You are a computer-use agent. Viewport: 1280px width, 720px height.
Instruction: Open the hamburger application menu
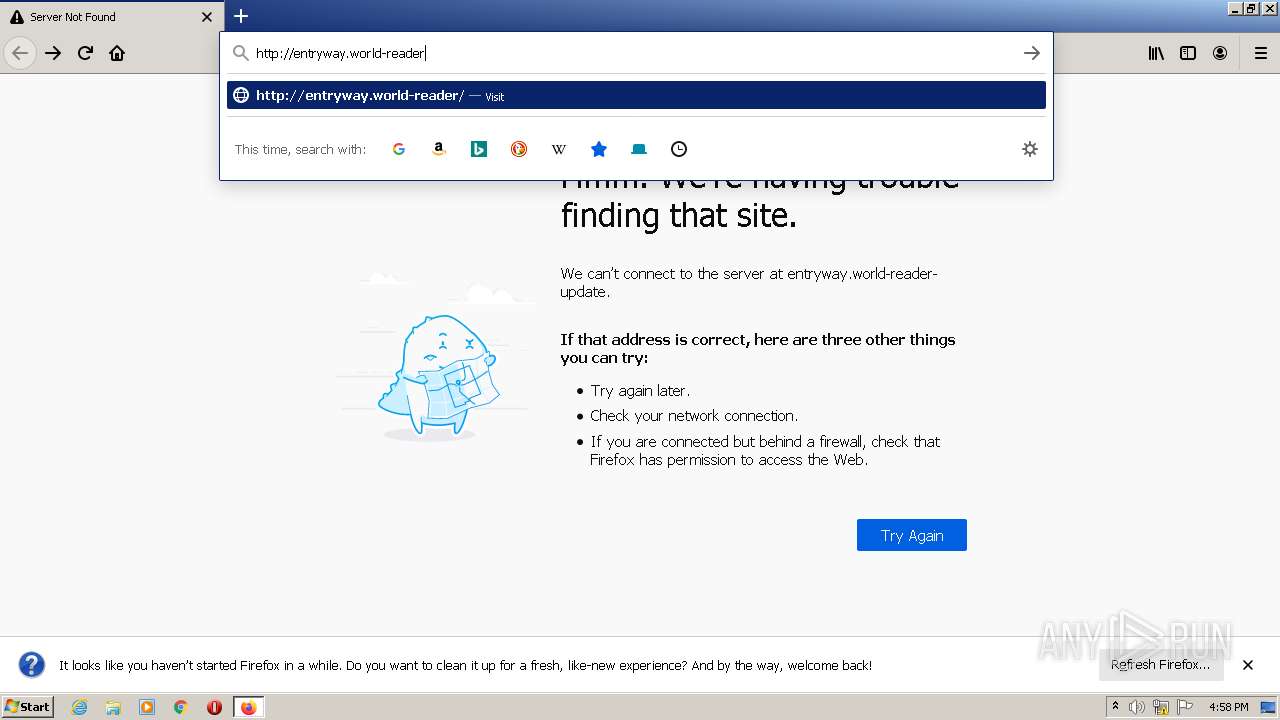click(1260, 53)
